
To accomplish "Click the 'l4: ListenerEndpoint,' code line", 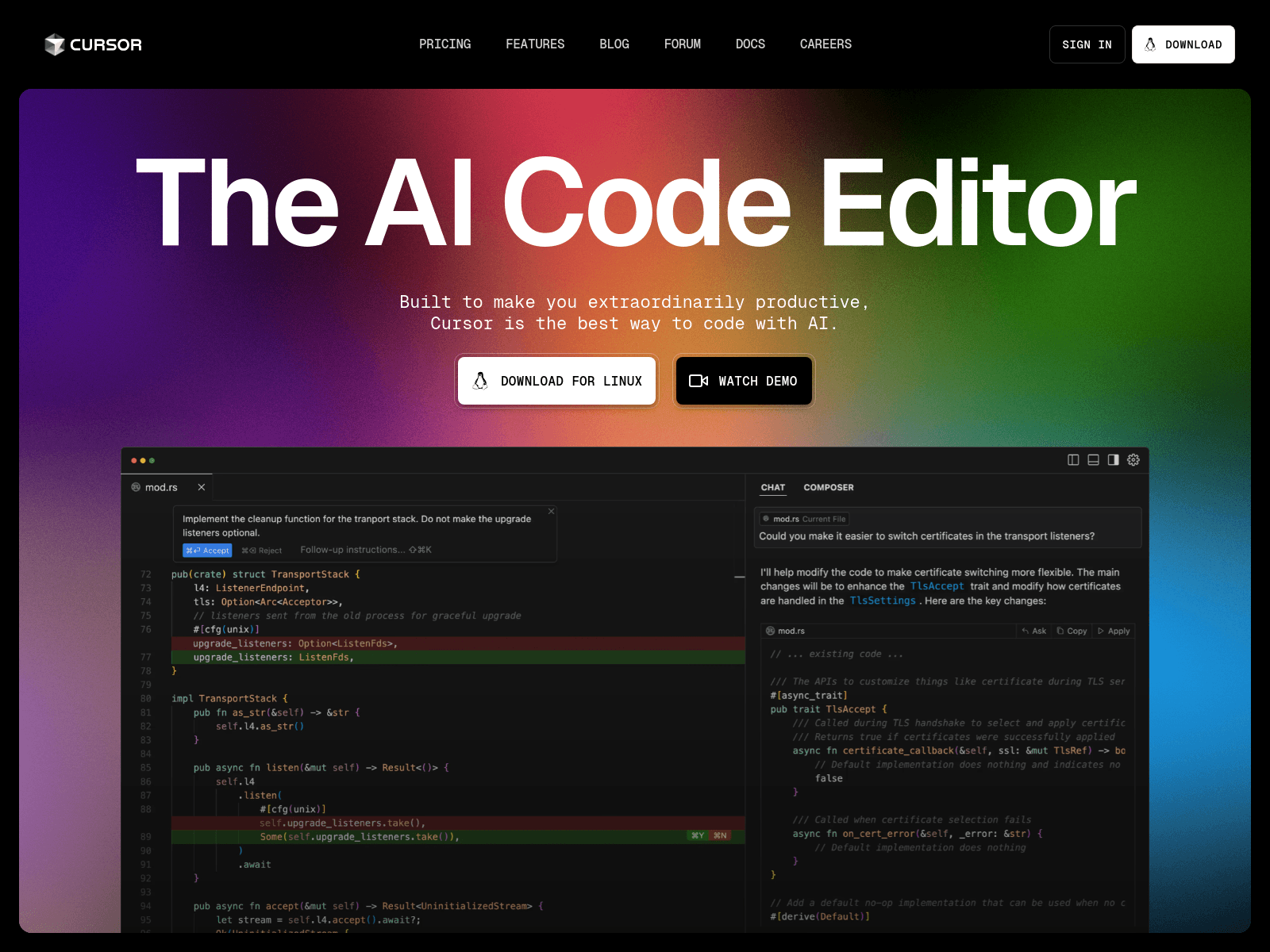I will (x=252, y=588).
